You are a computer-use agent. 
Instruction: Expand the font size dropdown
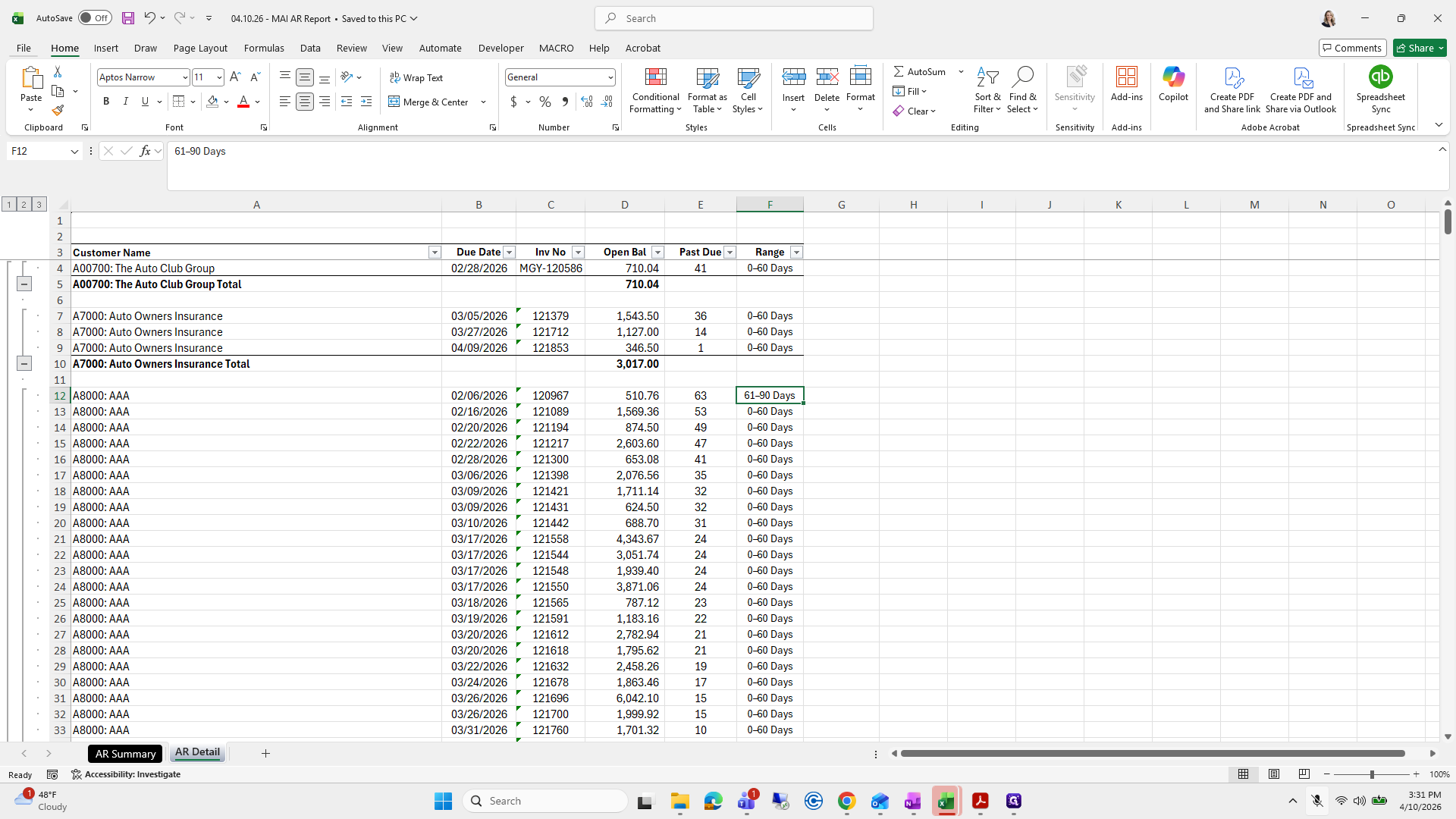(x=219, y=77)
